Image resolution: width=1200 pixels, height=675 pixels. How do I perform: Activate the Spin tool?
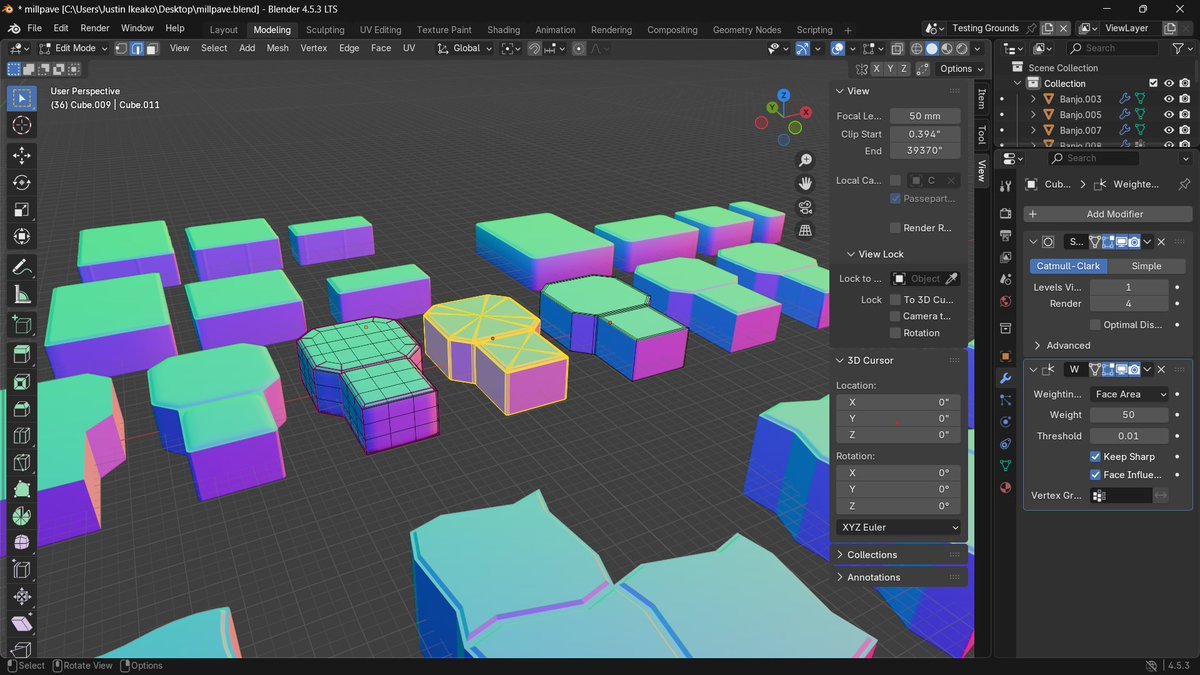[x=22, y=516]
